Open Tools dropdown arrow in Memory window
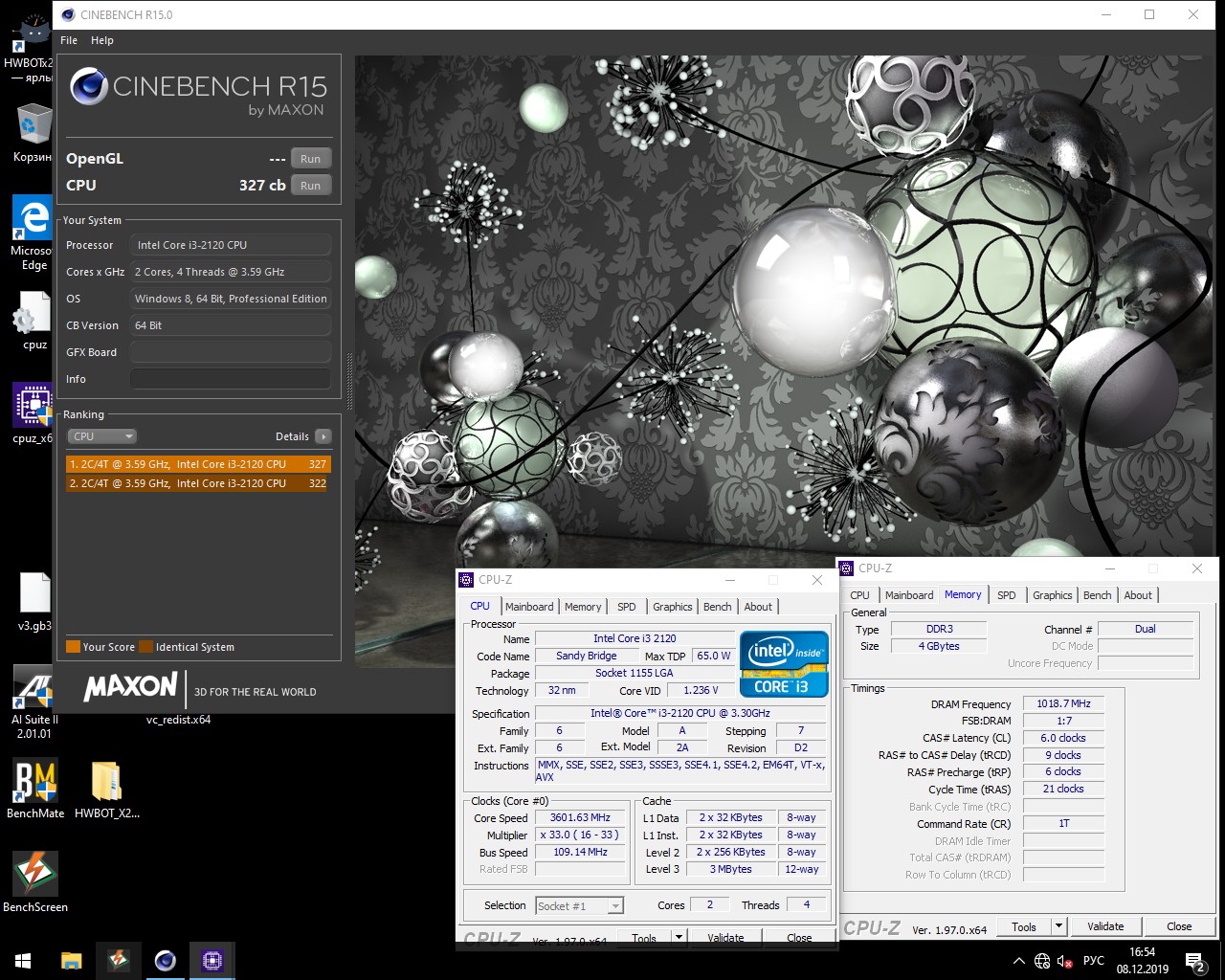 pyautogui.click(x=1058, y=926)
